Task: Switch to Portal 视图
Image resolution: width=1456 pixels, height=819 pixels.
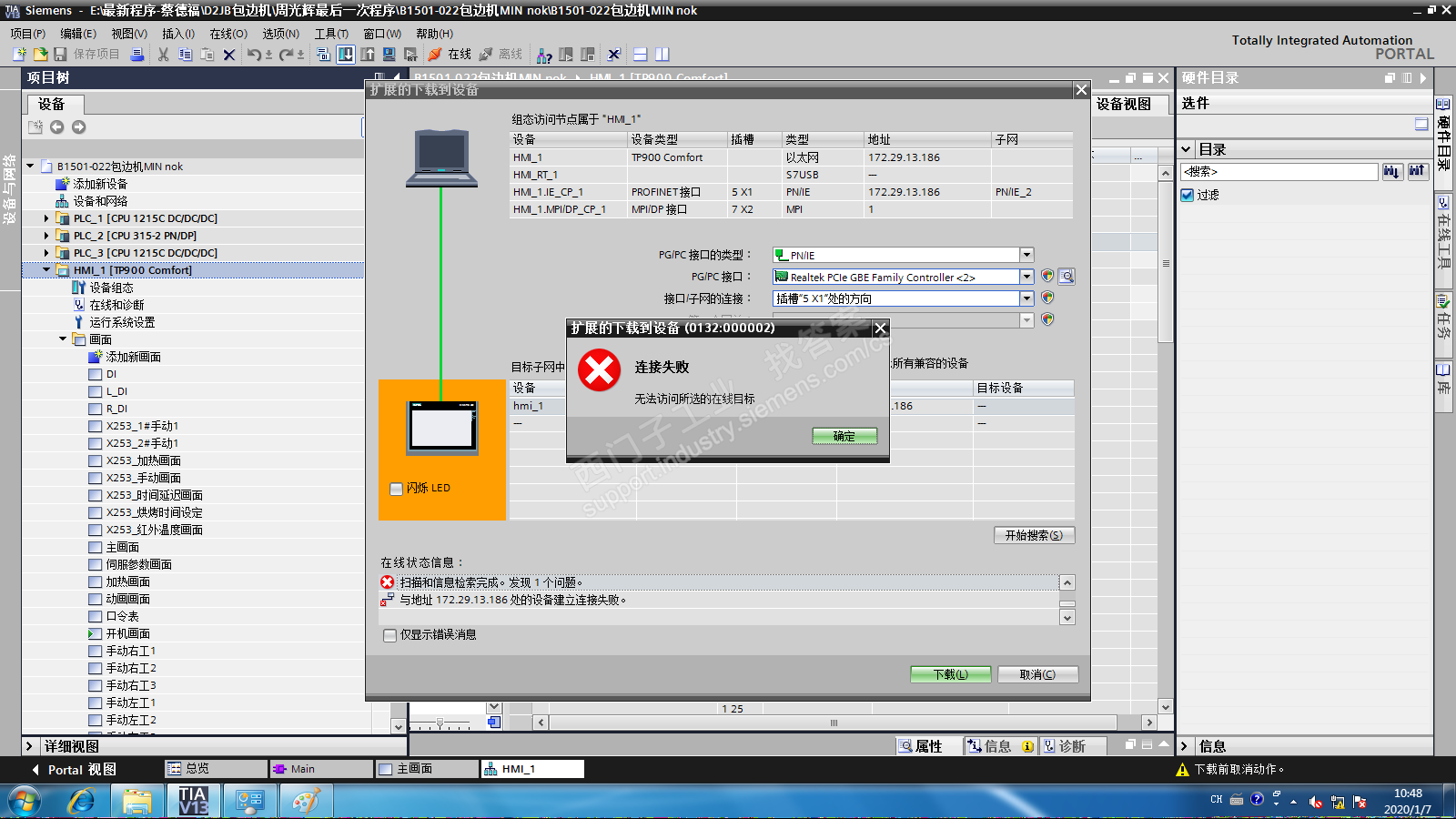Action: click(74, 770)
